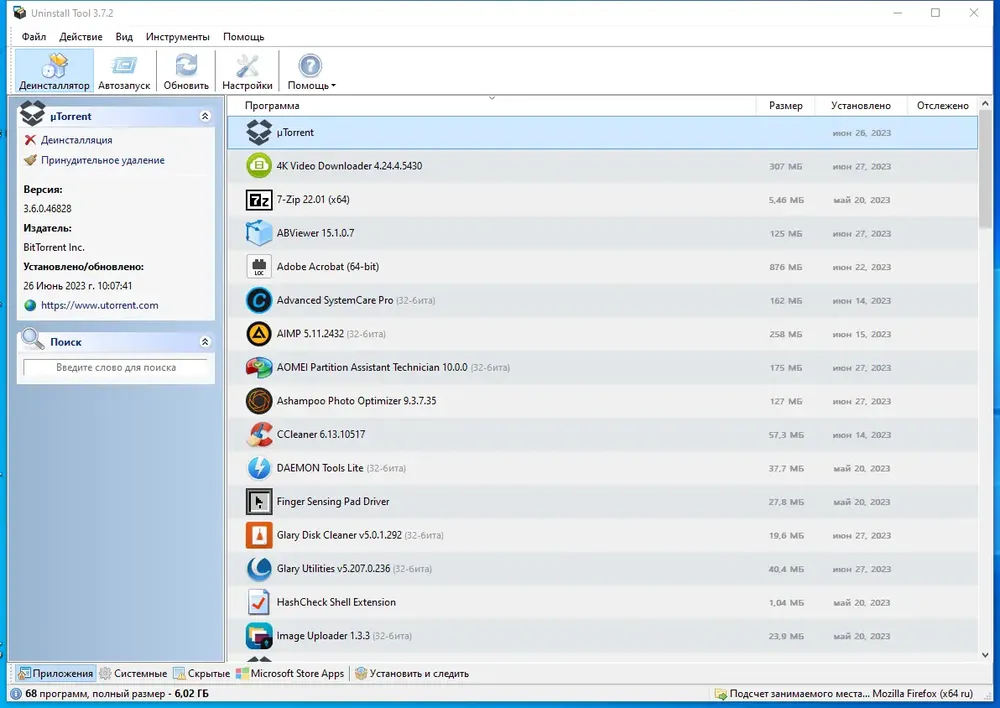This screenshot has width=1000, height=708.
Task: Sort by the Отслежено column header
Action: point(943,105)
